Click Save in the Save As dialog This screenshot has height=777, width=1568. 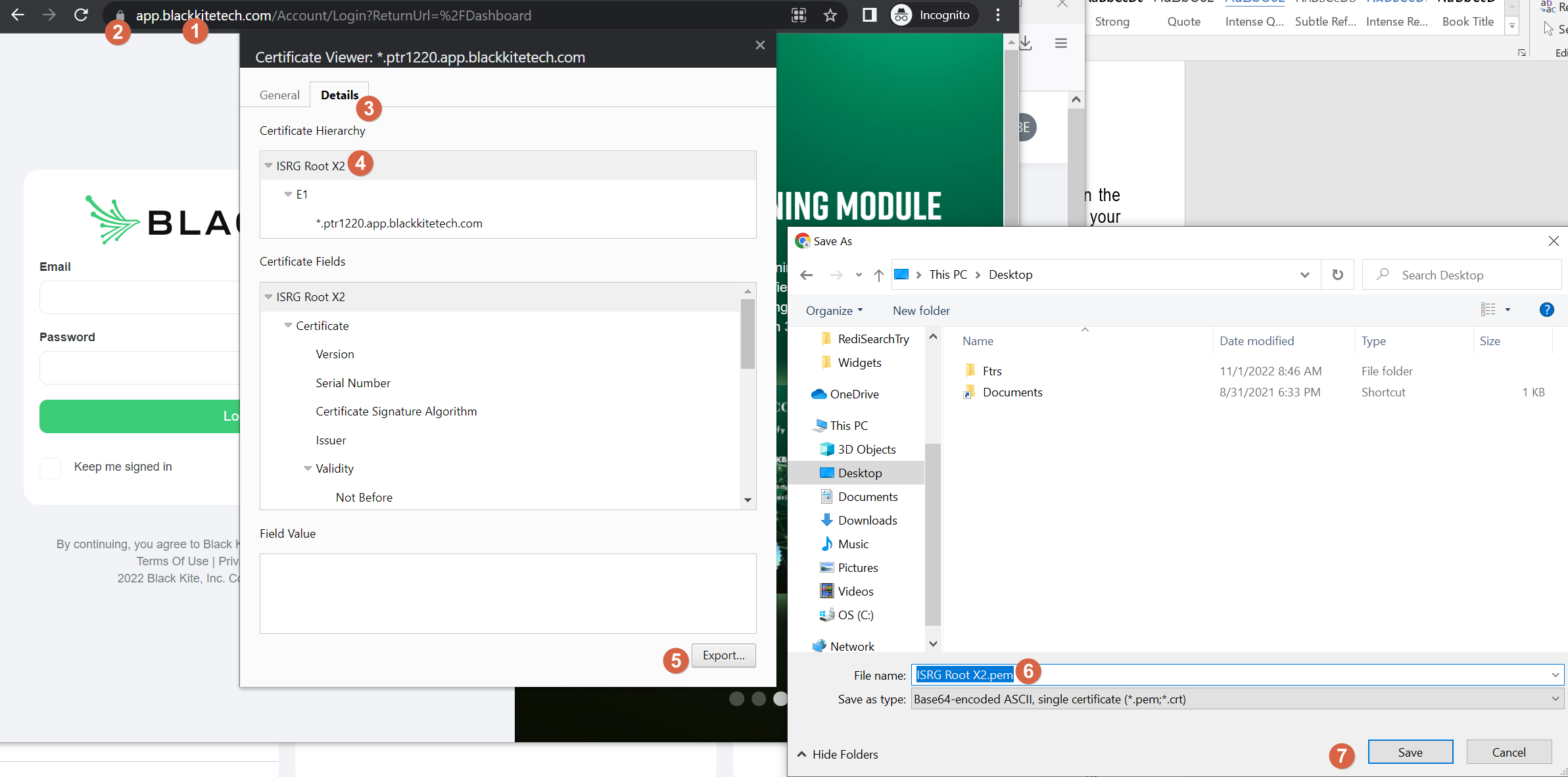click(x=1410, y=752)
